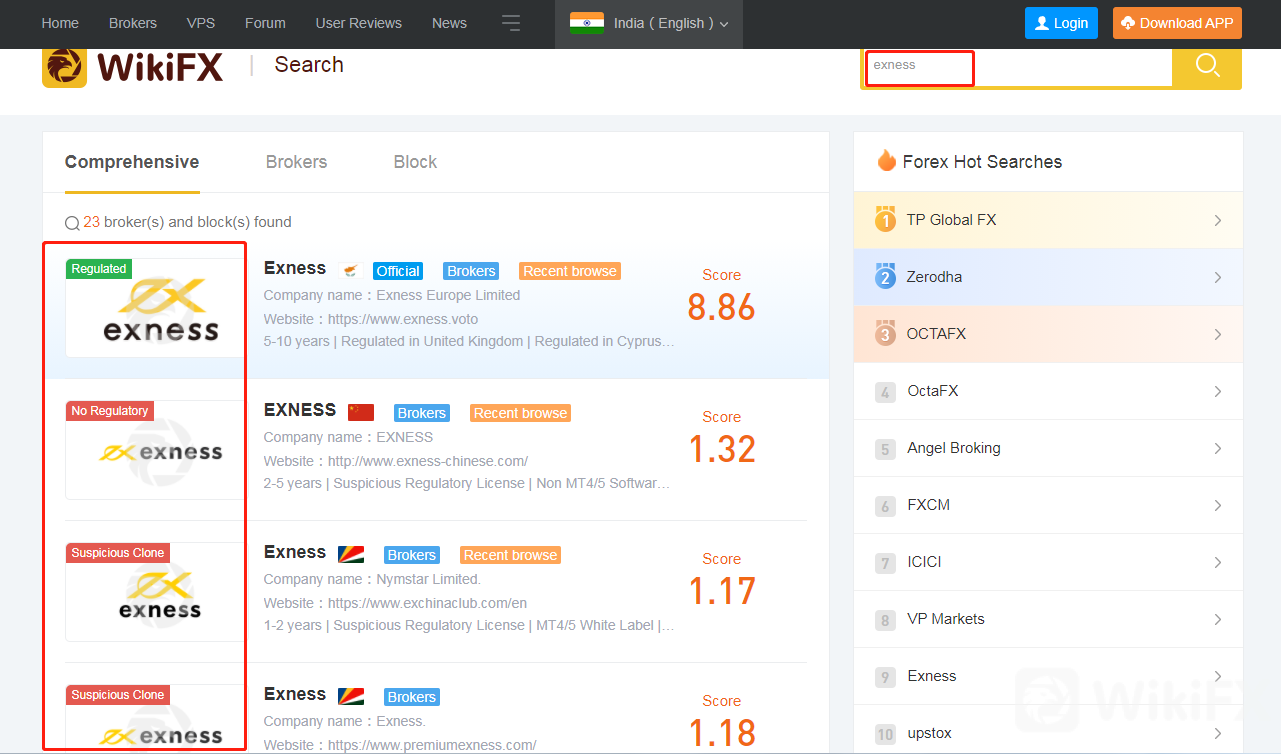Expand the TP Global FX chevron arrow
1281x754 pixels.
point(1217,220)
